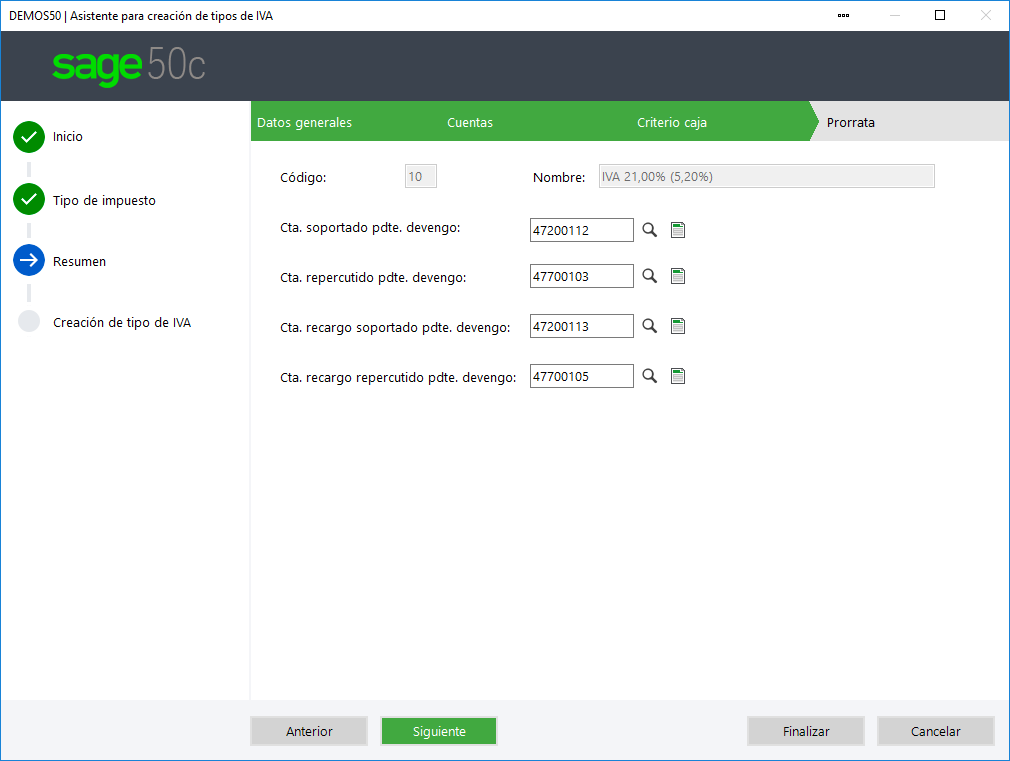
Task: Open account sheet for Cta. recargo repercutido pdte. devengo
Action: point(678,376)
